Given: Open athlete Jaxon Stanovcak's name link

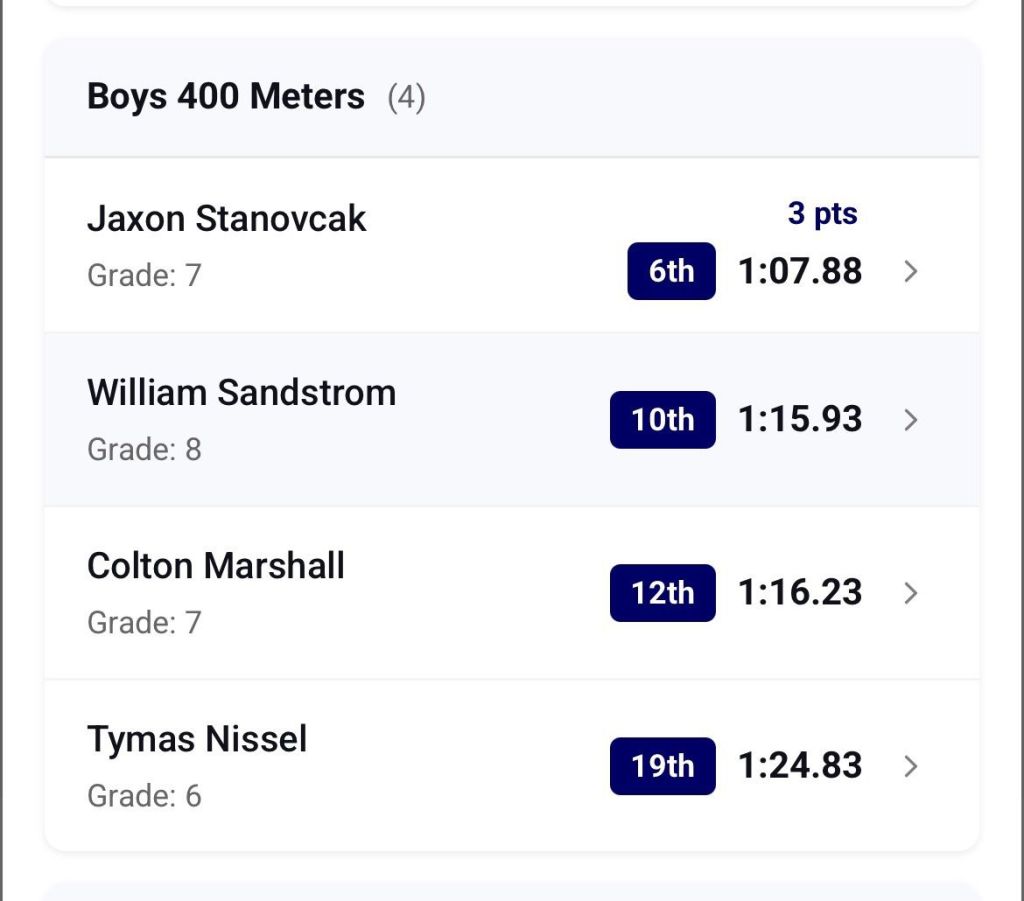Looking at the screenshot, I should tap(227, 218).
